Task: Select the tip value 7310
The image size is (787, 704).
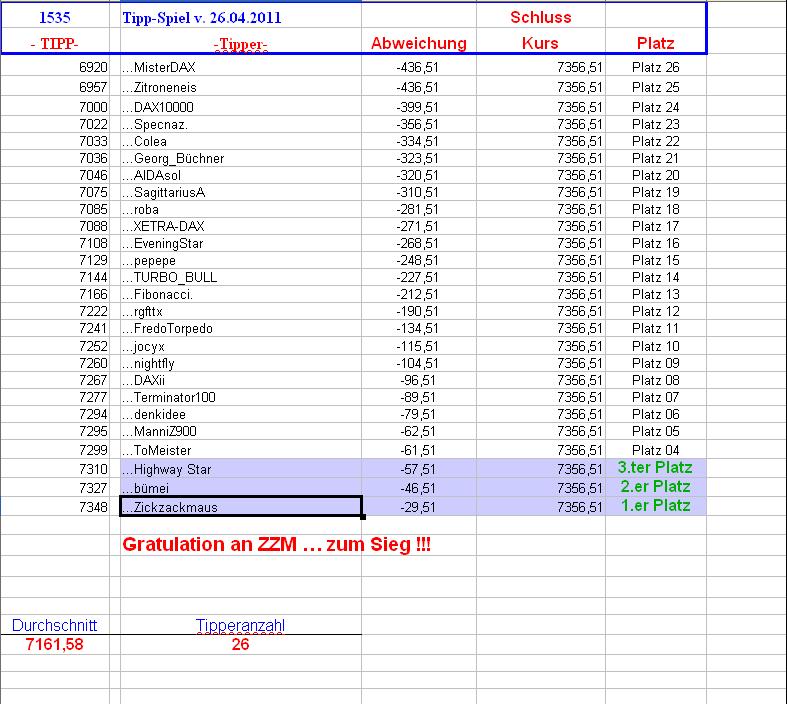Action: click(x=93, y=469)
